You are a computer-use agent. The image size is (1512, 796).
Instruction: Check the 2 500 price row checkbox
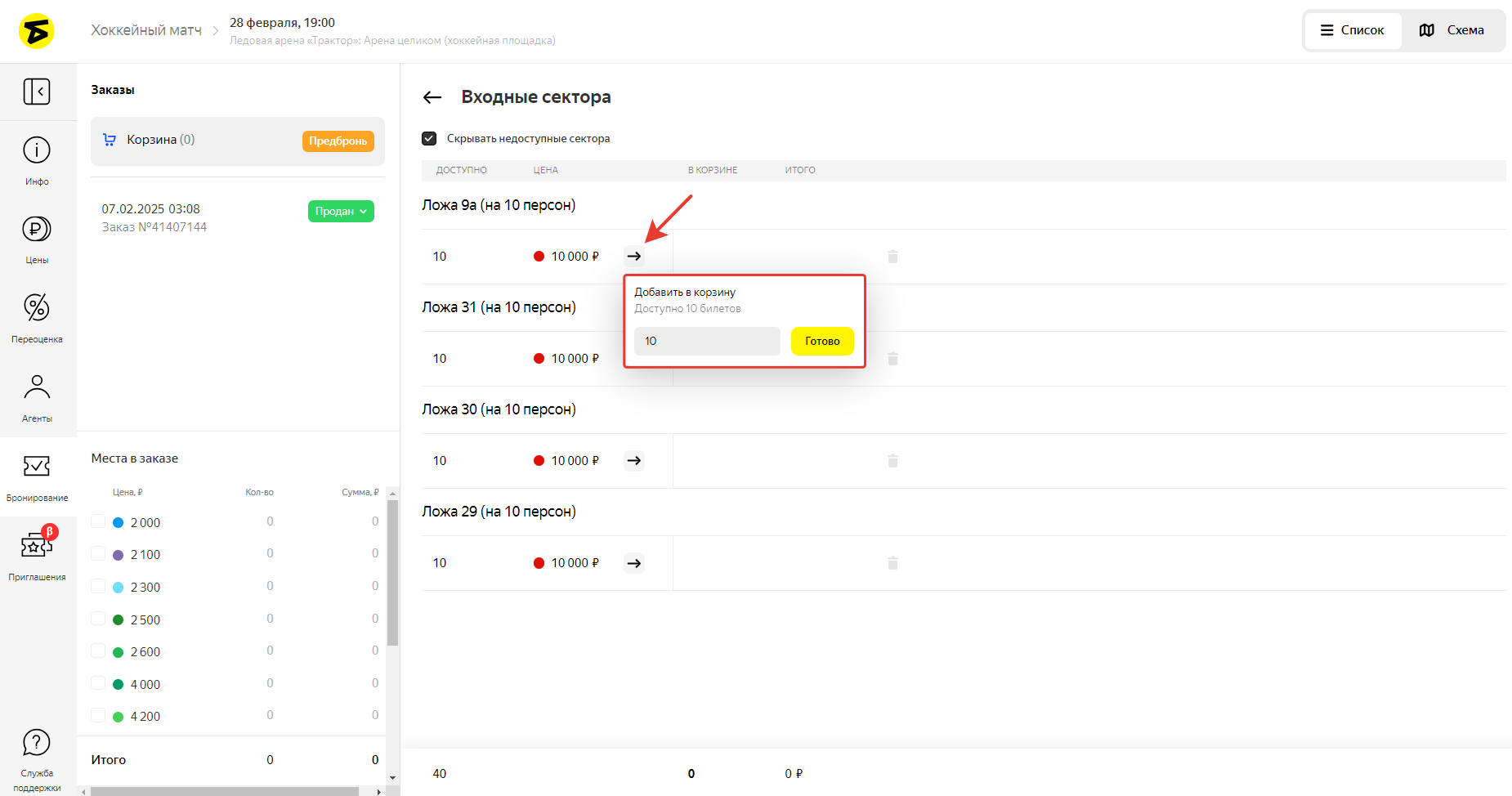coord(98,619)
